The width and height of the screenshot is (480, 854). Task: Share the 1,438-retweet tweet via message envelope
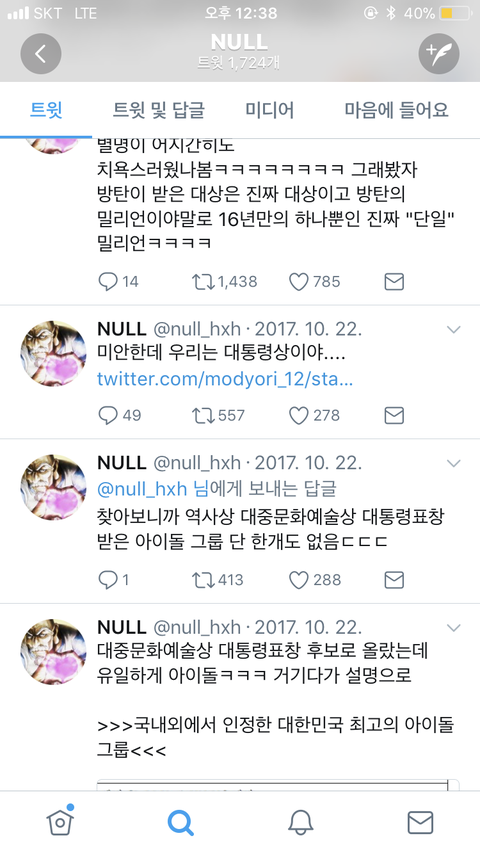(x=394, y=282)
